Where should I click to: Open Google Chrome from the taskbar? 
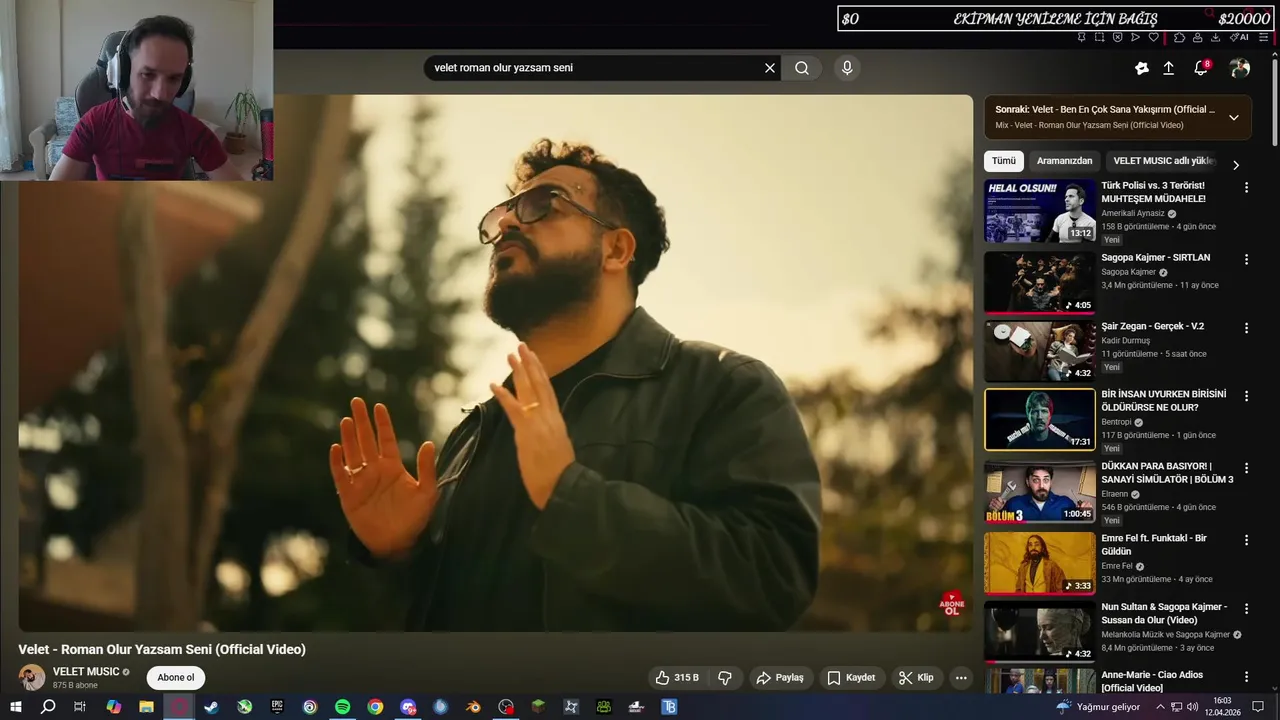point(375,707)
